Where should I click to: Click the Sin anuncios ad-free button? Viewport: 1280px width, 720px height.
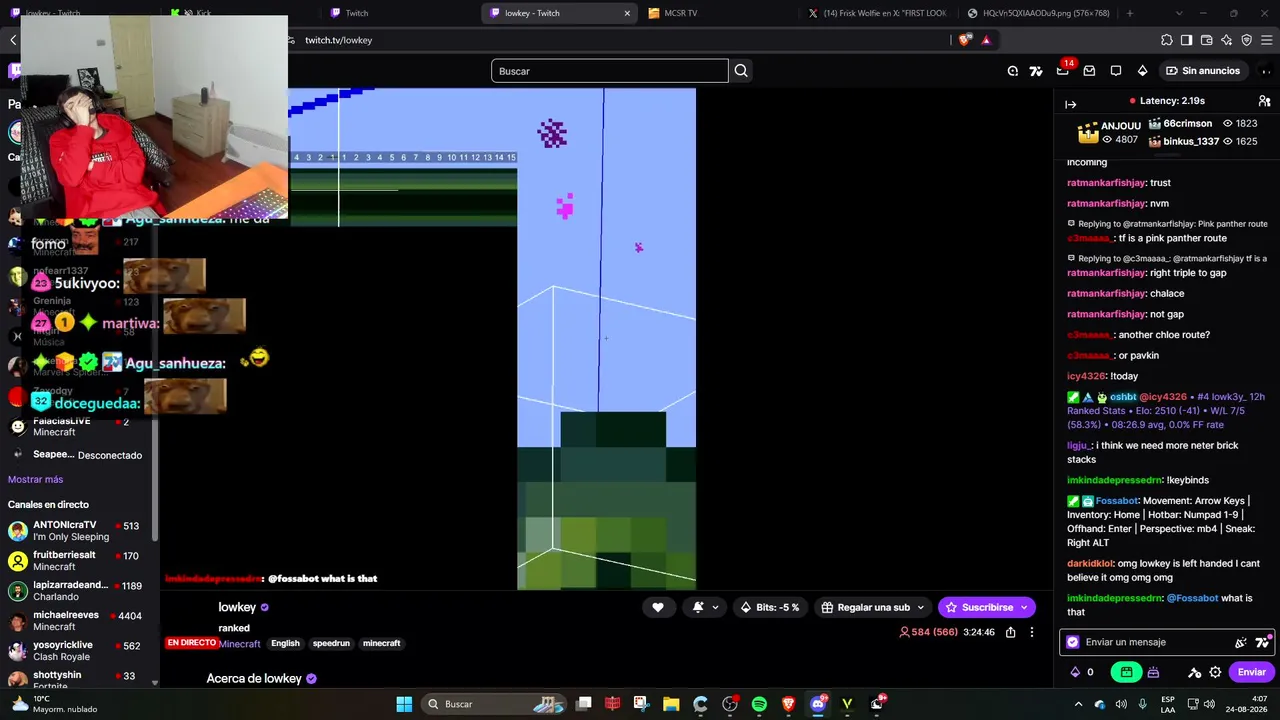tap(1203, 71)
